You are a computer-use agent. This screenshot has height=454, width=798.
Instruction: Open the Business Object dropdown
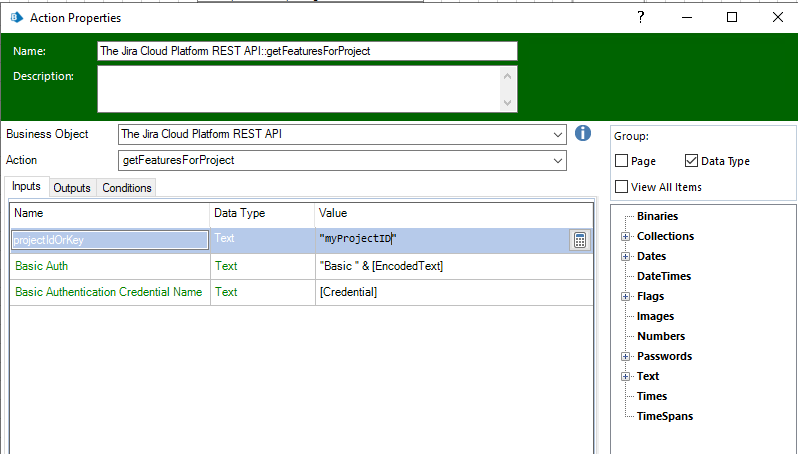tap(558, 134)
